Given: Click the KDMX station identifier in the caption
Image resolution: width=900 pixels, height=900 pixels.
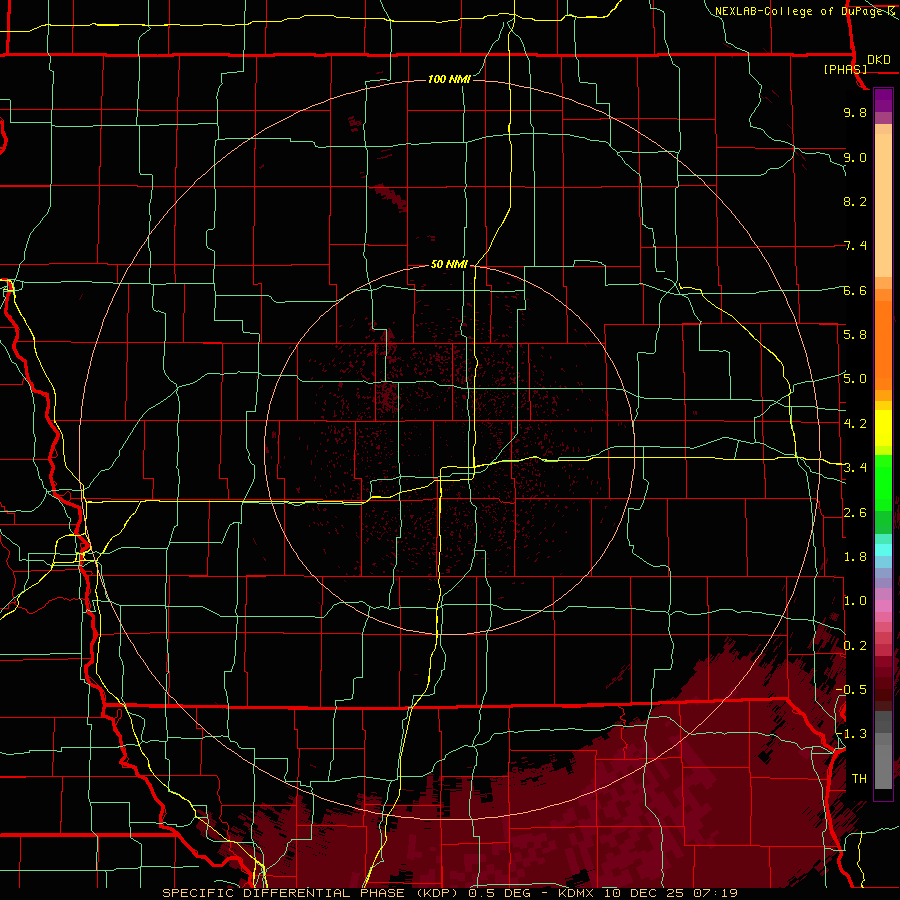Looking at the screenshot, I should click(577, 893).
